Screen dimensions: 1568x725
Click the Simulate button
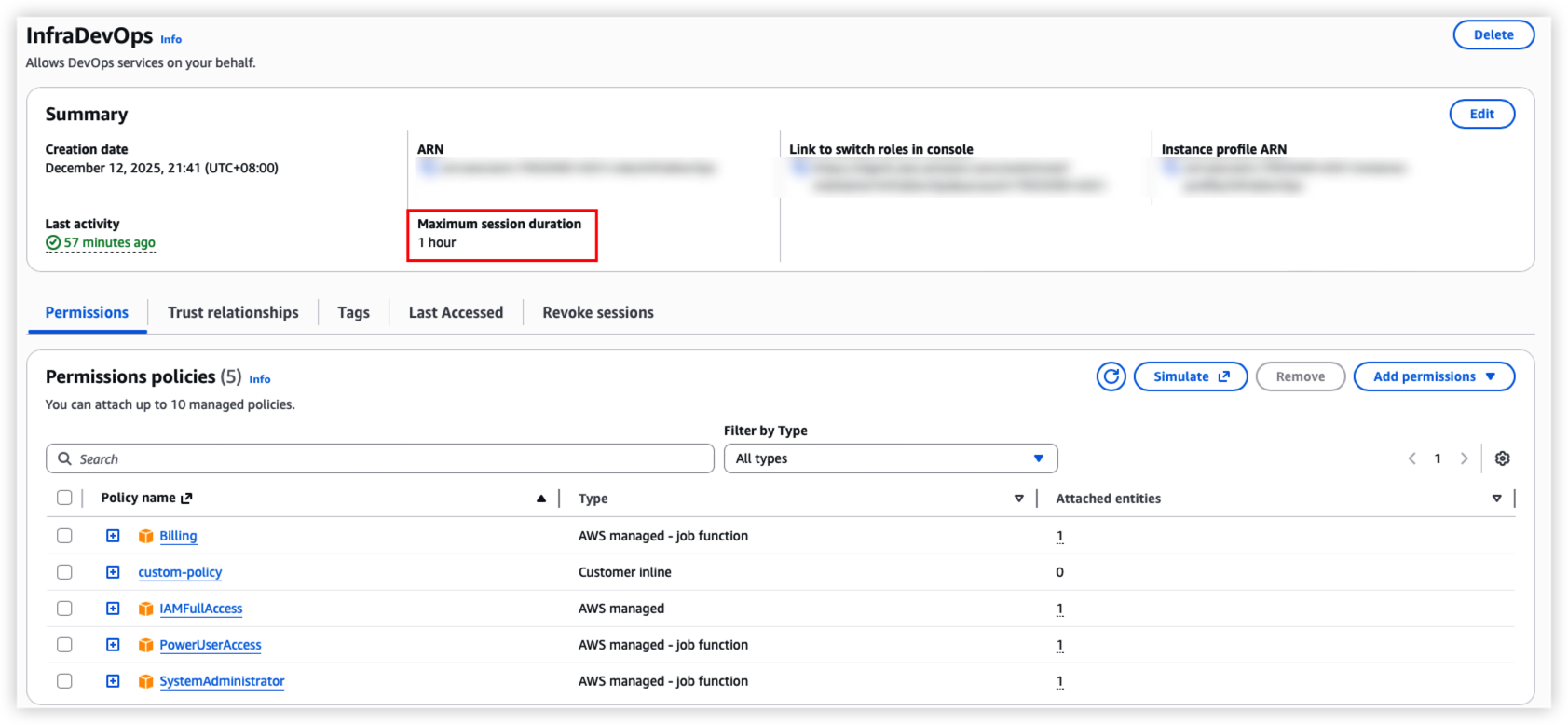1190,376
